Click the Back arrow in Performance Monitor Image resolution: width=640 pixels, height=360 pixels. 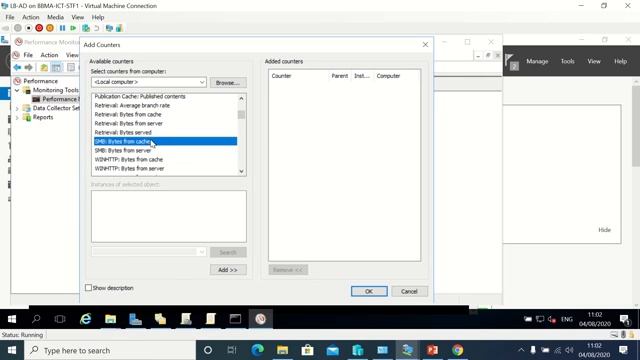17,67
